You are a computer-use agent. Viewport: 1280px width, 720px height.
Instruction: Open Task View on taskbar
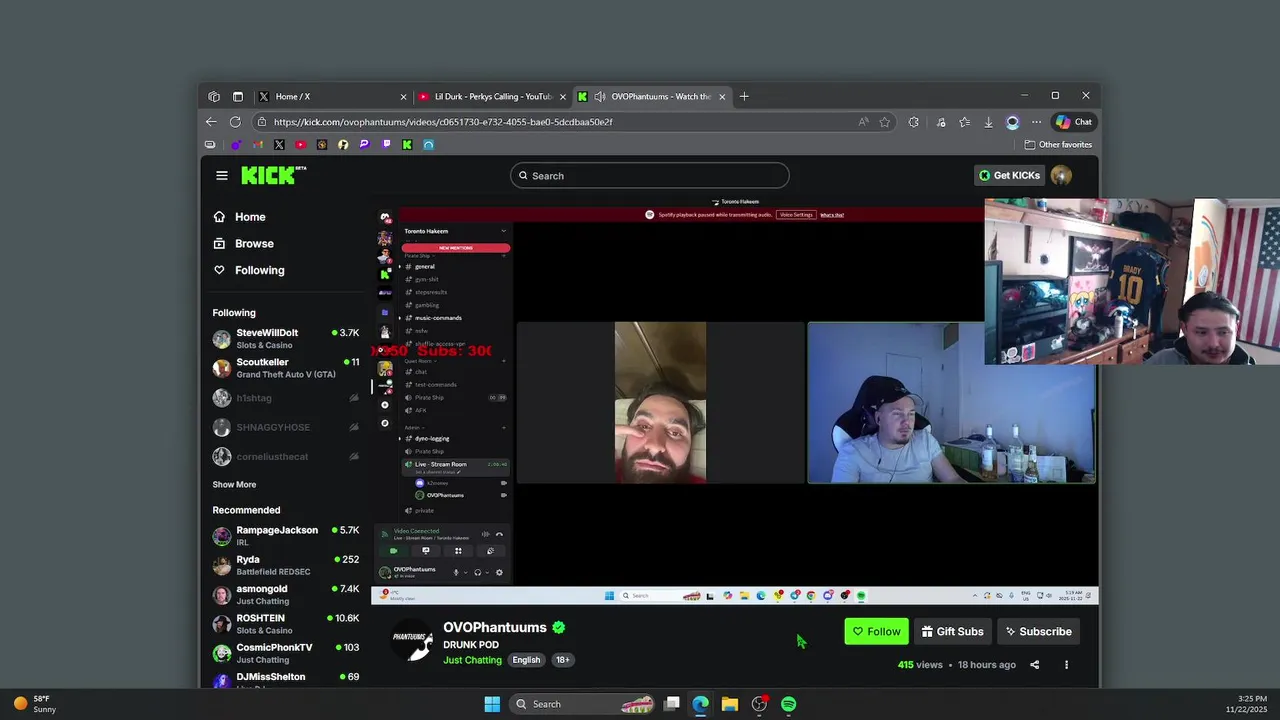point(672,704)
